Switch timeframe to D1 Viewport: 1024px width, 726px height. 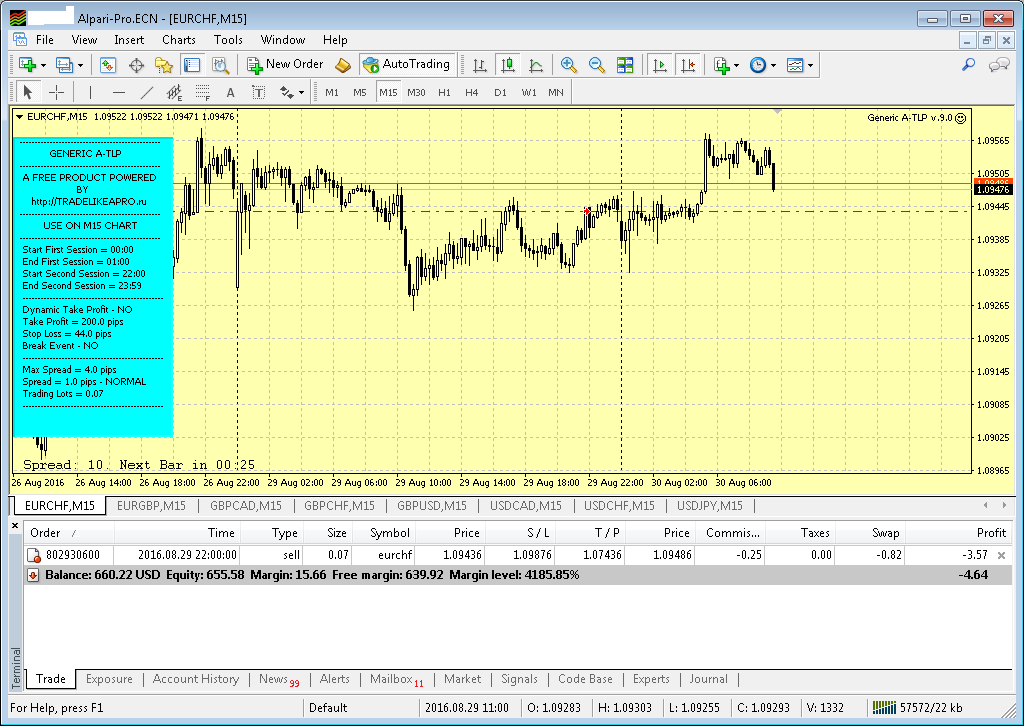(500, 93)
